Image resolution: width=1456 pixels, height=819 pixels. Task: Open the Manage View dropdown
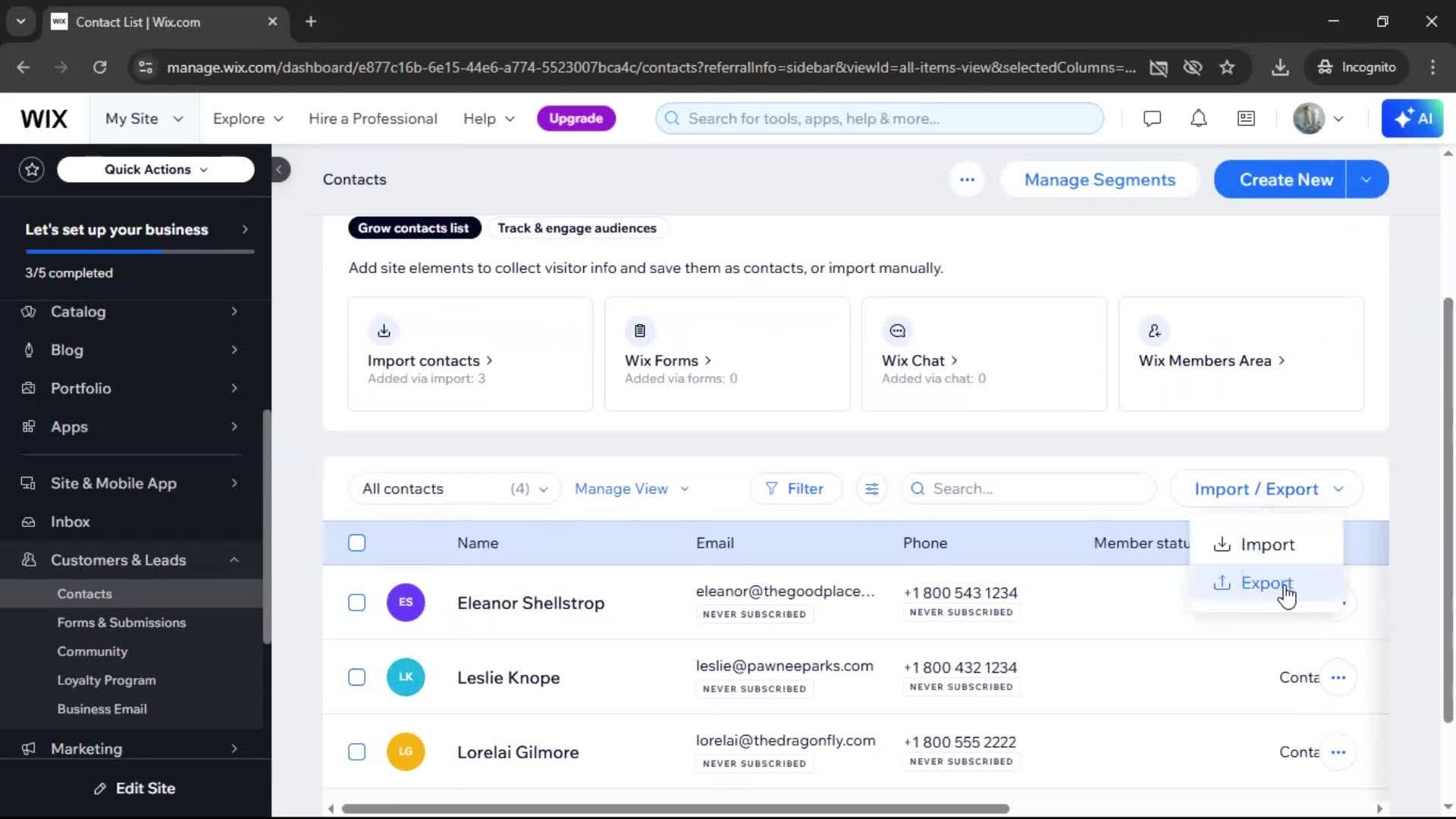632,489
